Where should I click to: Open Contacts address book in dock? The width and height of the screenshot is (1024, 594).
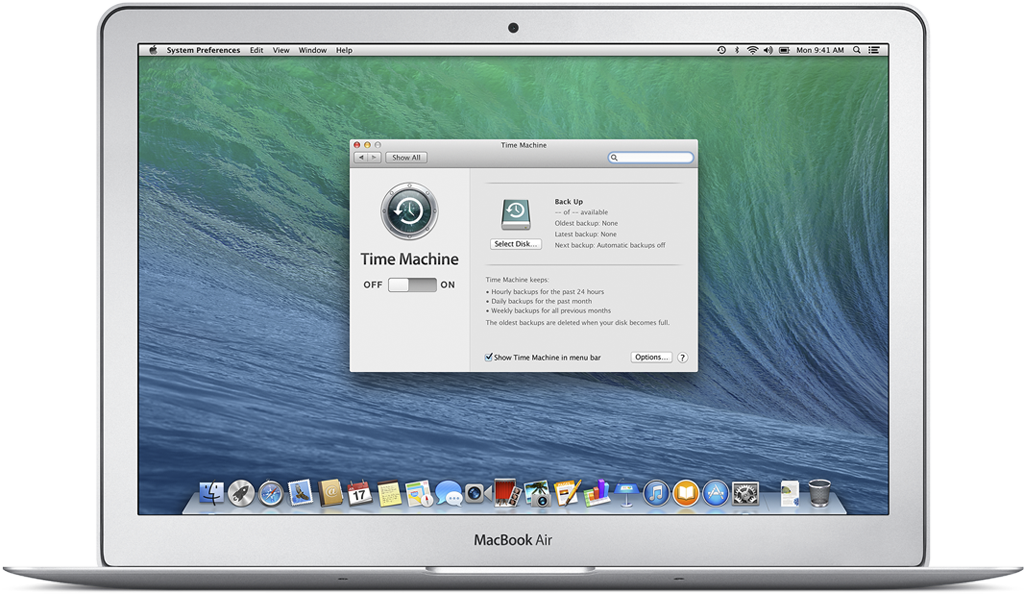[330, 493]
